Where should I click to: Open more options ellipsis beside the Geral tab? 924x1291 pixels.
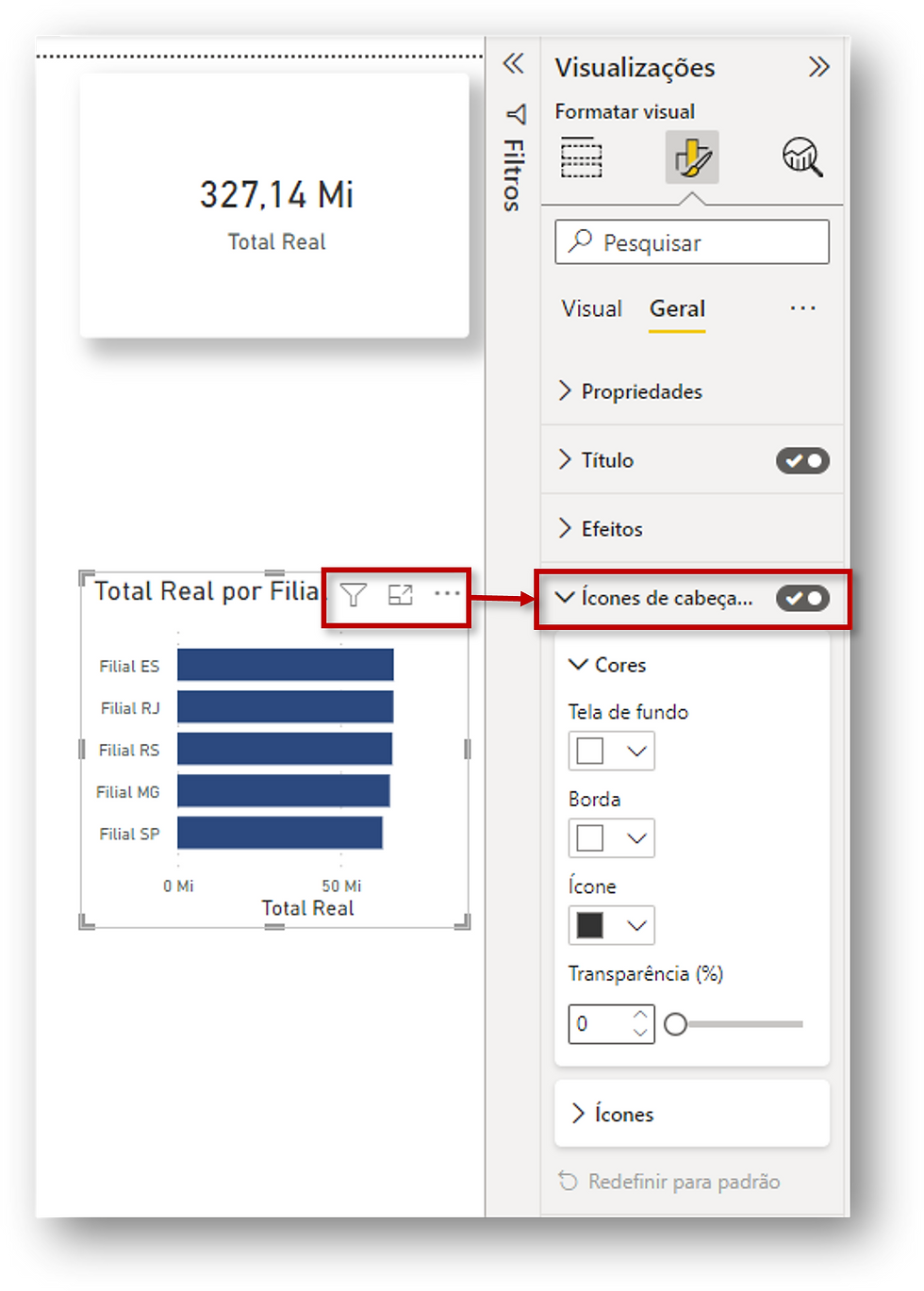(803, 308)
